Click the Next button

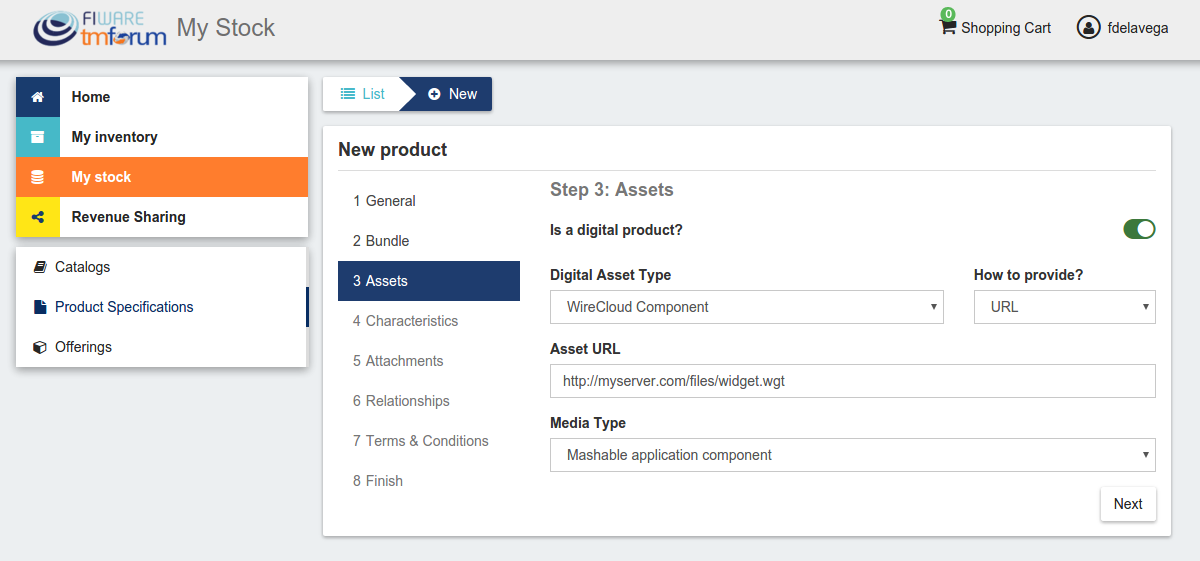[x=1128, y=504]
